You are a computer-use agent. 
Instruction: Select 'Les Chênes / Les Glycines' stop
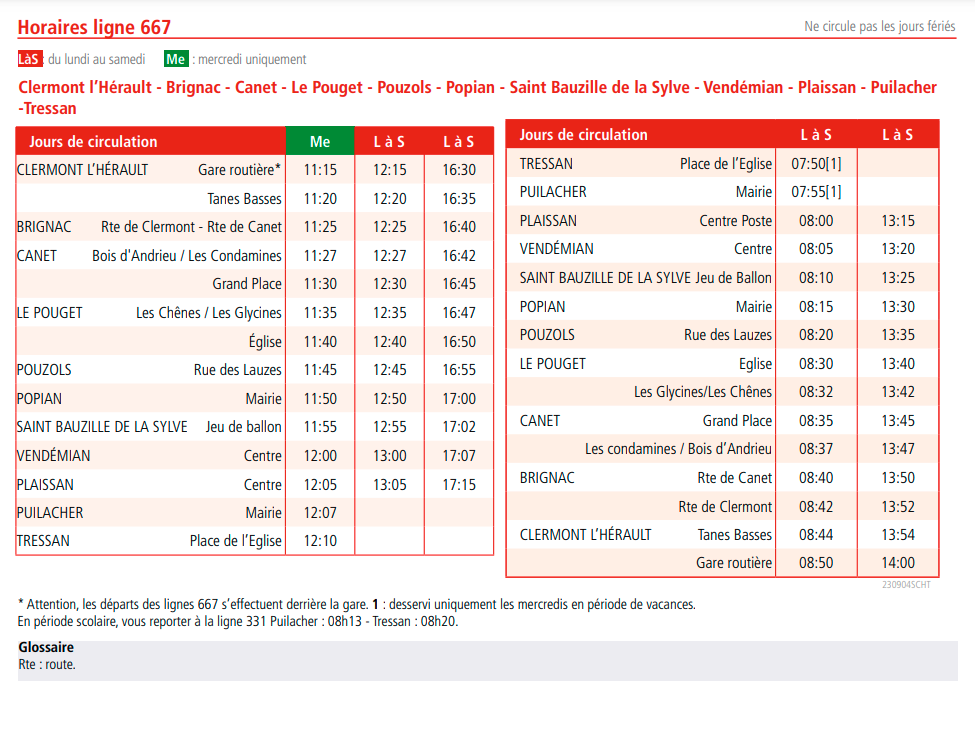(209, 313)
